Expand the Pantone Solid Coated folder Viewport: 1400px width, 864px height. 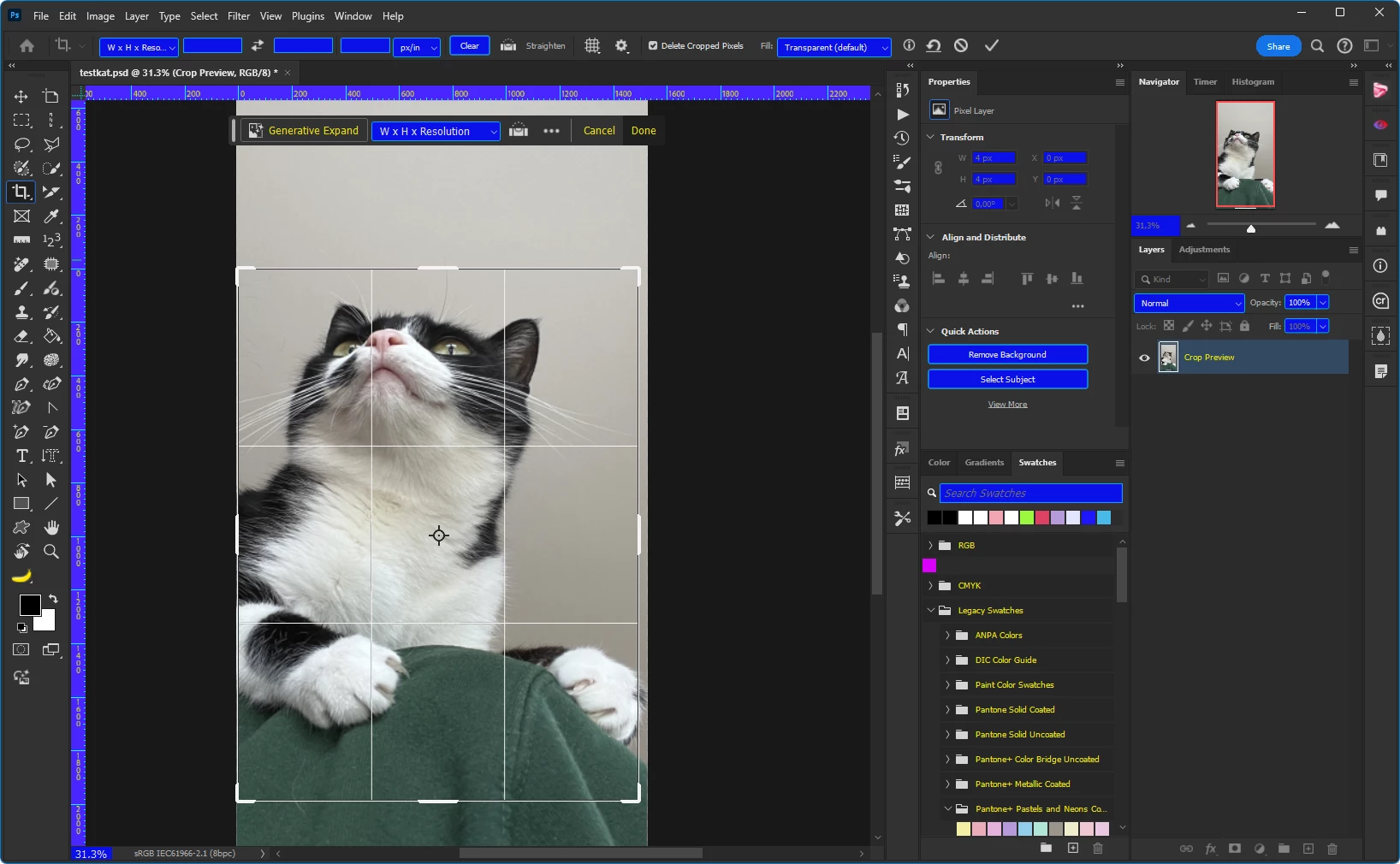click(x=948, y=709)
